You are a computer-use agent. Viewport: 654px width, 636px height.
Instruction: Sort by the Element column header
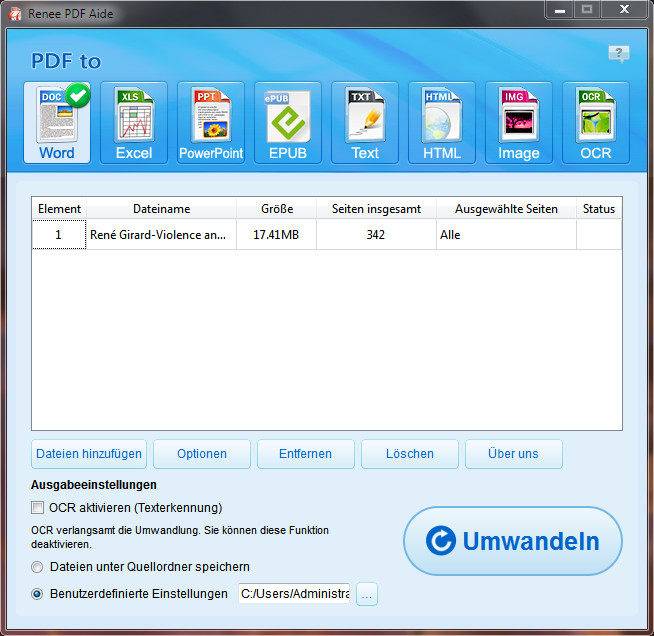point(59,209)
